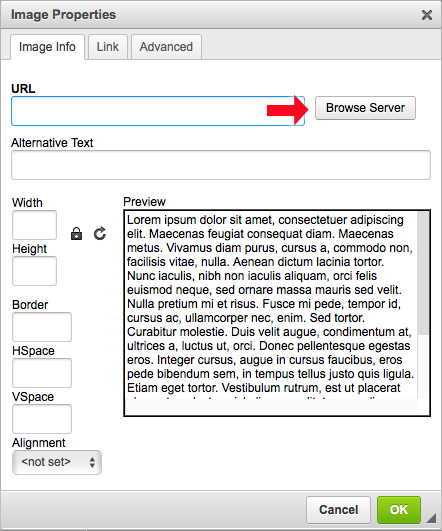
Task: Click the reset size circular arrow icon
Action: 100,234
